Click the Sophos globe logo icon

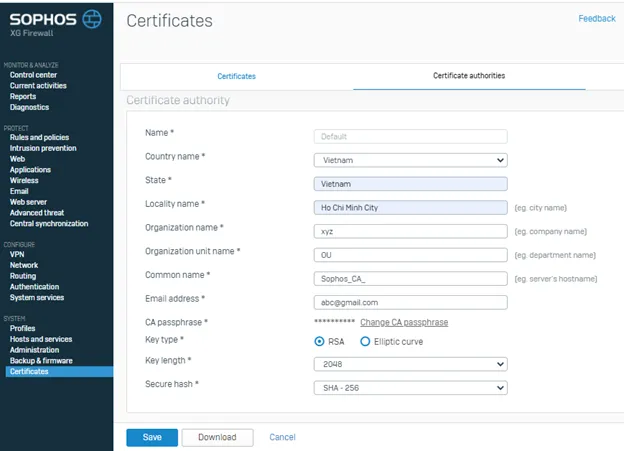(x=91, y=18)
